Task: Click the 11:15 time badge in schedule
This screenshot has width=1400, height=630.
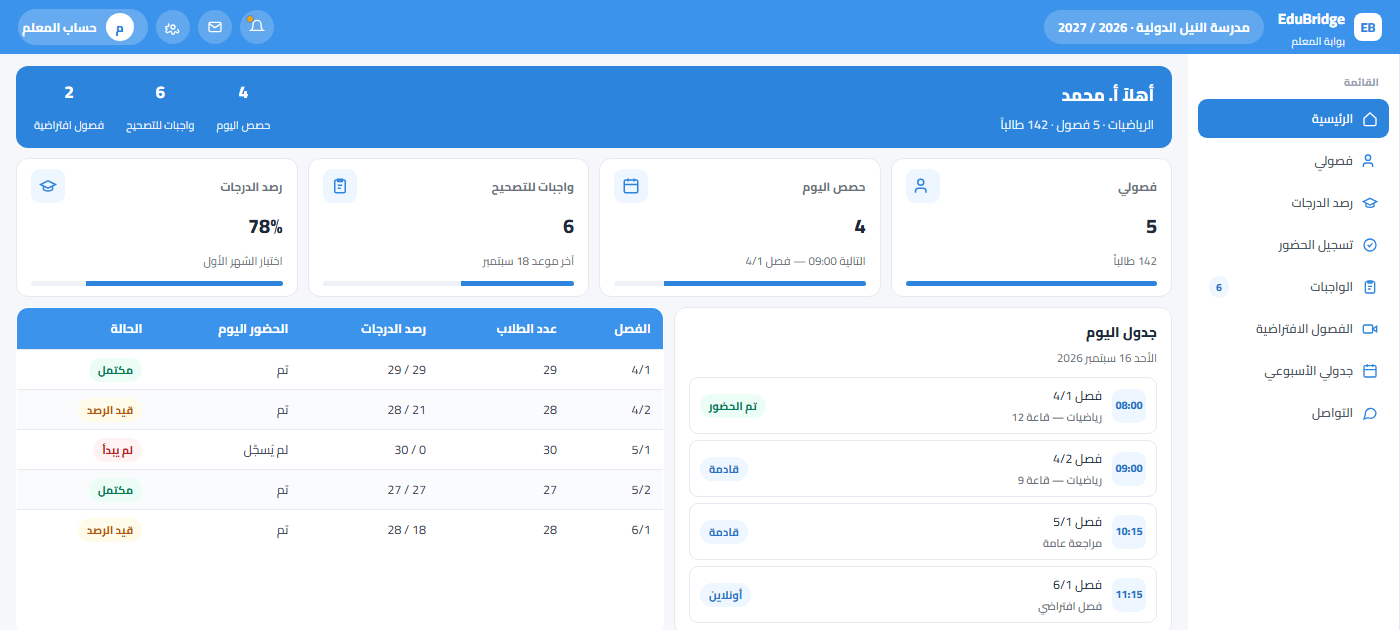Action: tap(1129, 594)
